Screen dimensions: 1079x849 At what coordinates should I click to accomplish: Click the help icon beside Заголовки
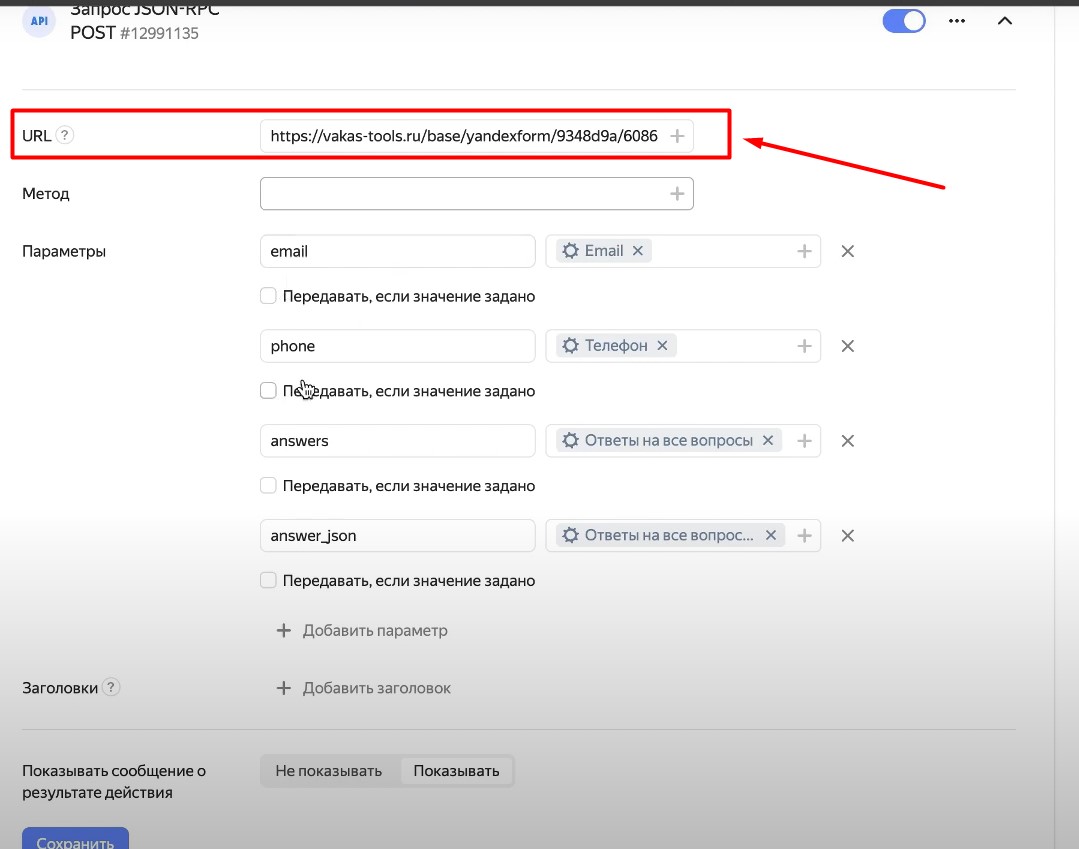111,687
